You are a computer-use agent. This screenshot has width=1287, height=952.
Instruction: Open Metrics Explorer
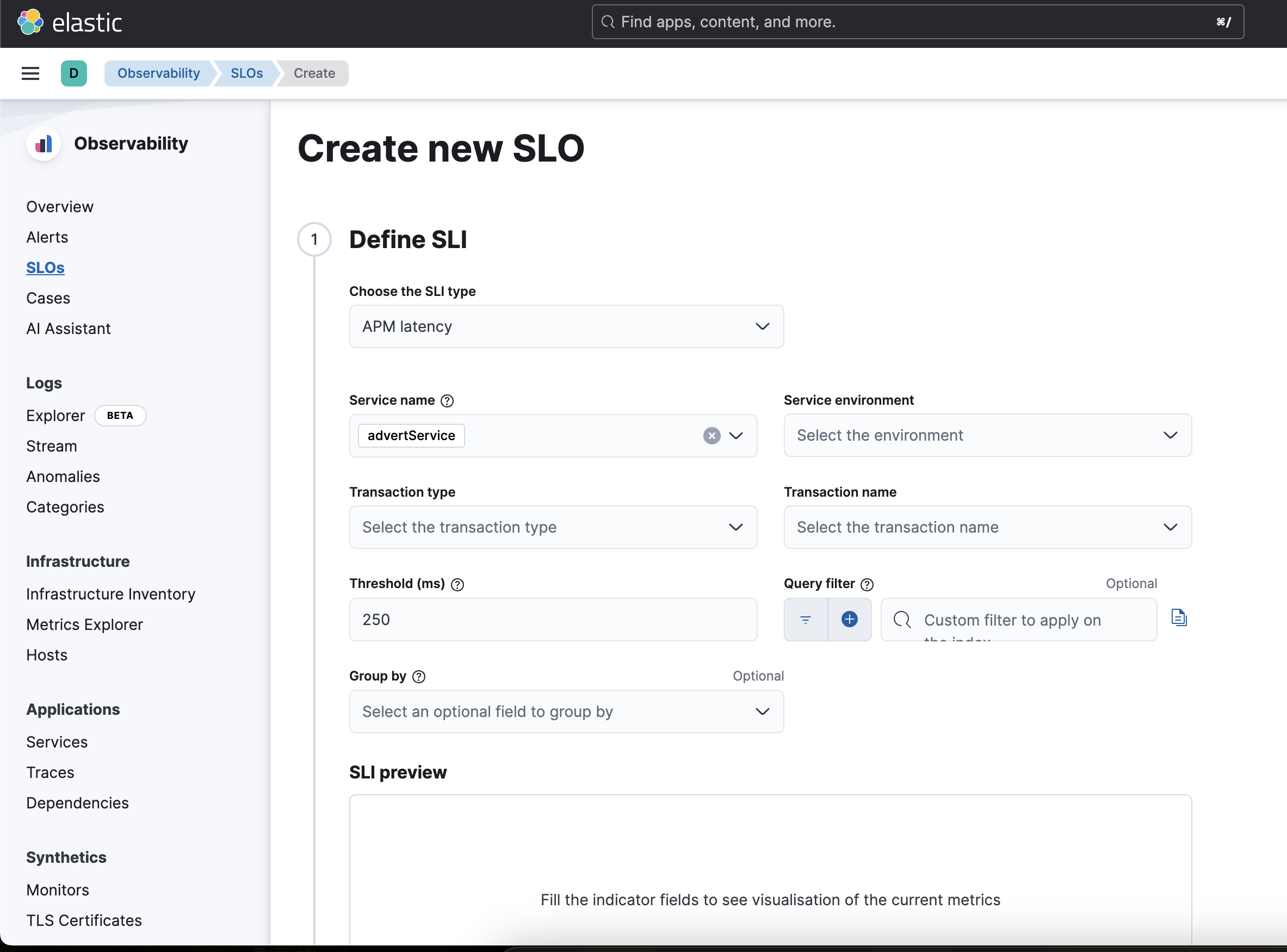(x=84, y=625)
